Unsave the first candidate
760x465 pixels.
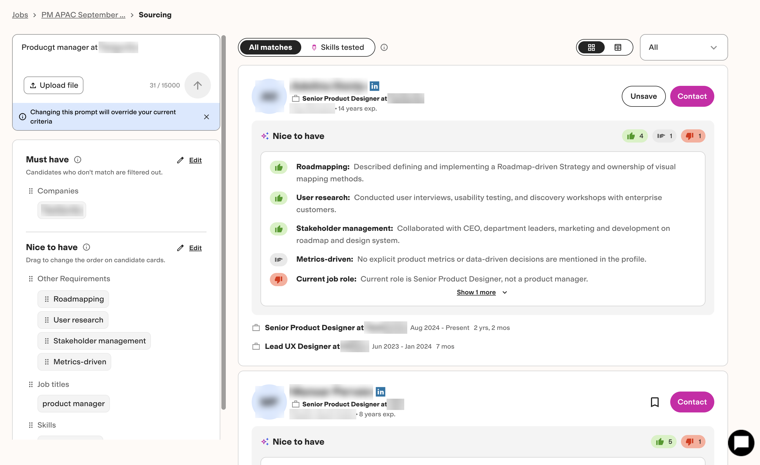point(643,96)
